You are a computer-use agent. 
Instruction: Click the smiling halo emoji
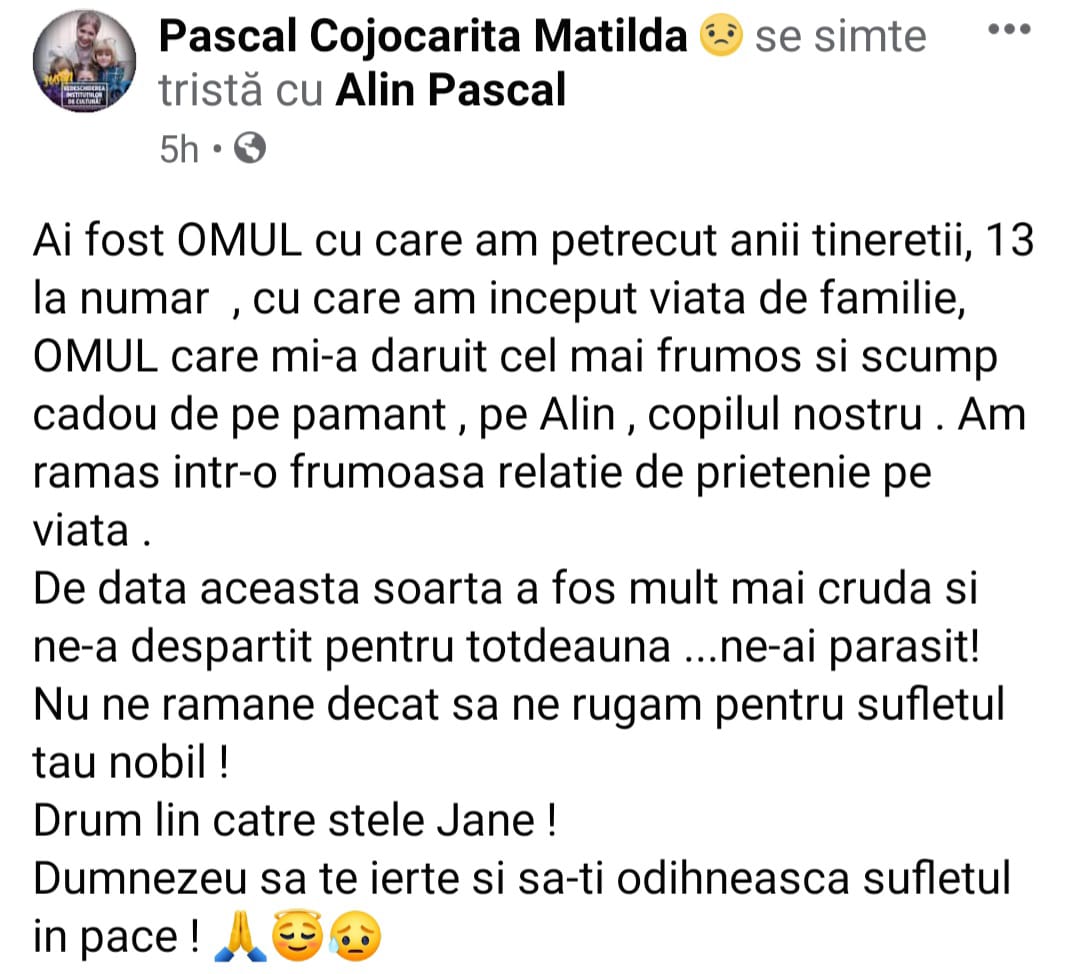pos(292,937)
